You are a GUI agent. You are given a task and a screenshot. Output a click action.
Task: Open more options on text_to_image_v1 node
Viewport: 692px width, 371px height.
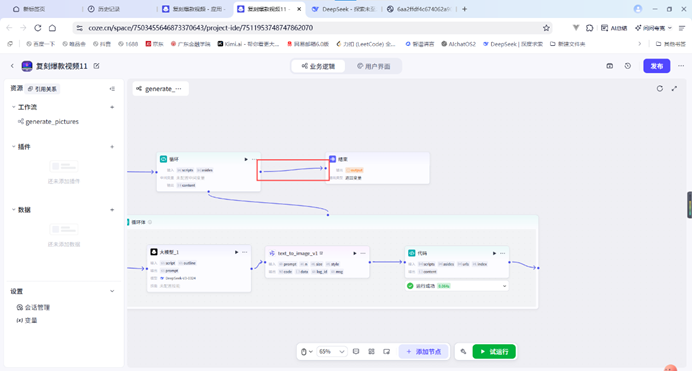[x=363, y=253]
